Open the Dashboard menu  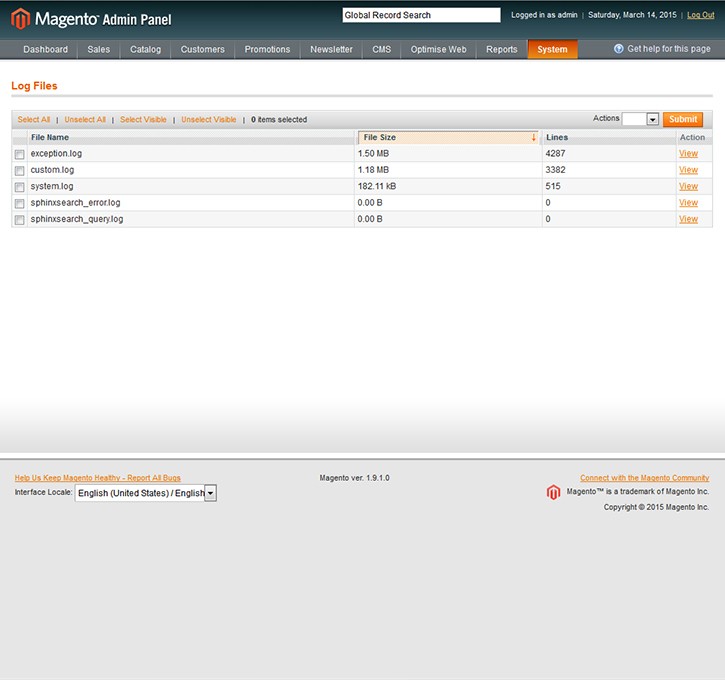pyautogui.click(x=45, y=49)
